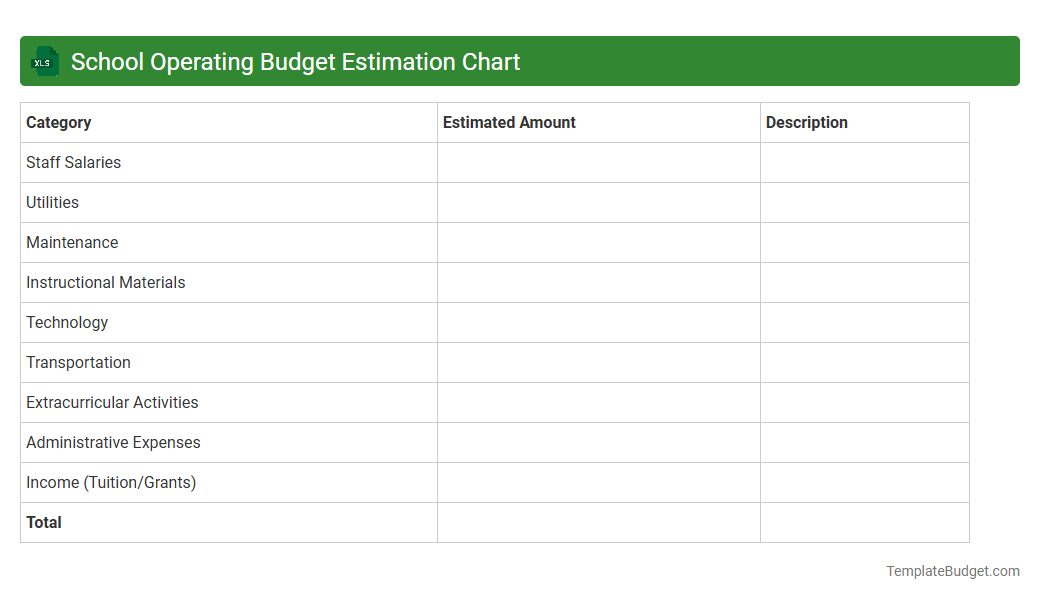Click the Extracurricular Activities cell
This screenshot has width=1040, height=600.
point(112,402)
